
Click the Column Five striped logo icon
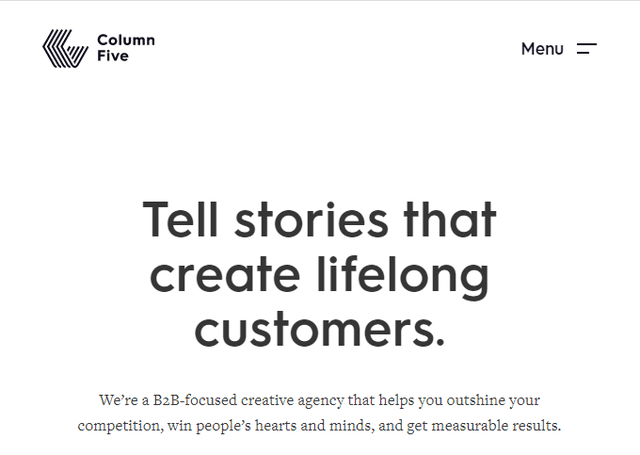click(65, 48)
